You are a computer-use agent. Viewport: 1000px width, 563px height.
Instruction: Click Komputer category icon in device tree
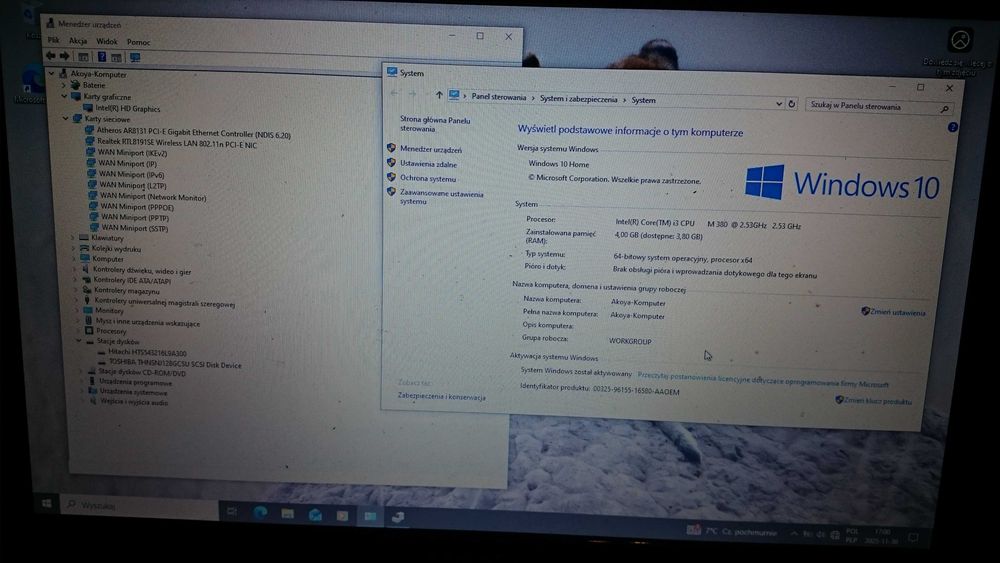pyautogui.click(x=85, y=259)
